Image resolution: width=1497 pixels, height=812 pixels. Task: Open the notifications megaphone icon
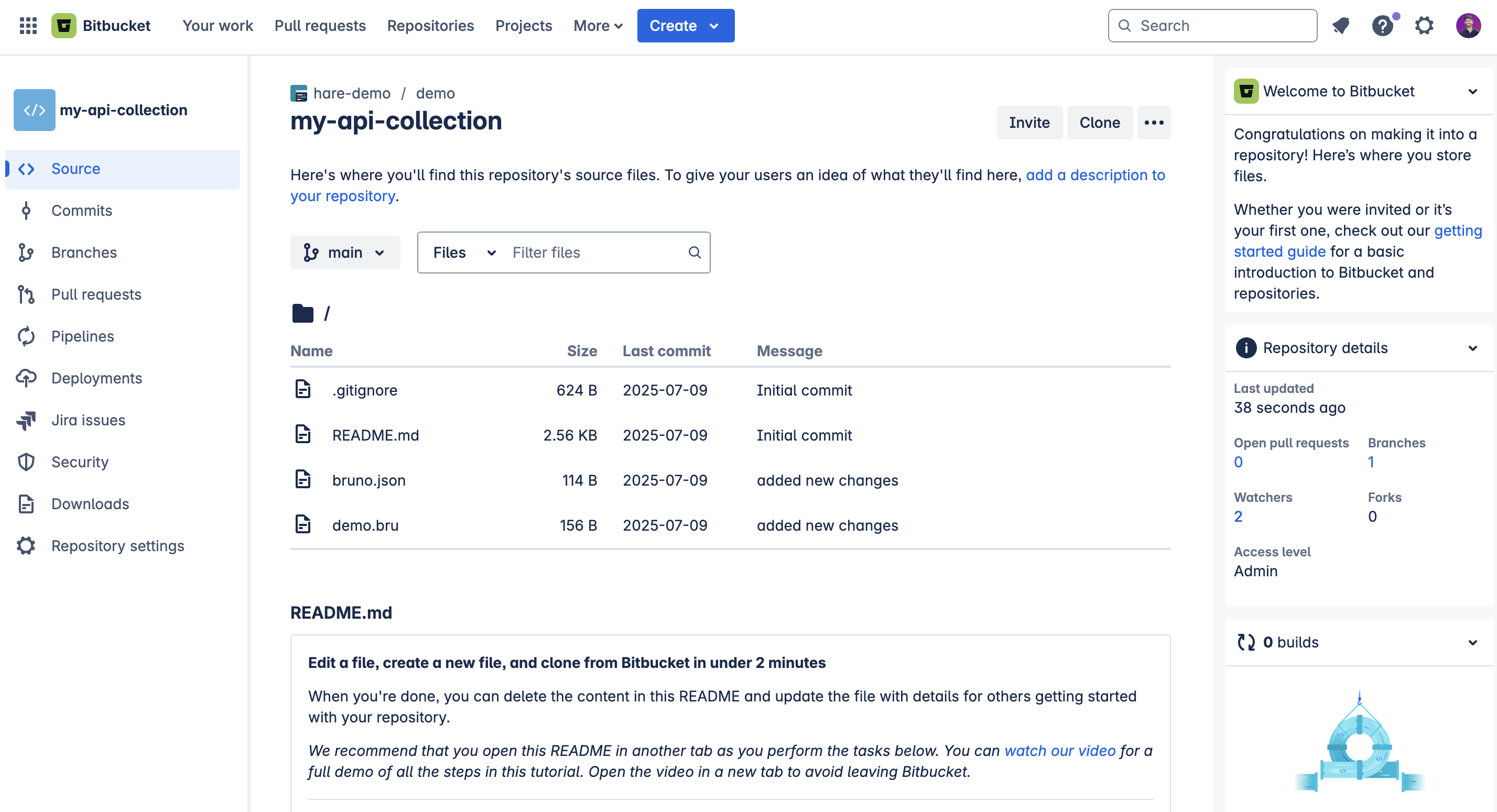1341,26
